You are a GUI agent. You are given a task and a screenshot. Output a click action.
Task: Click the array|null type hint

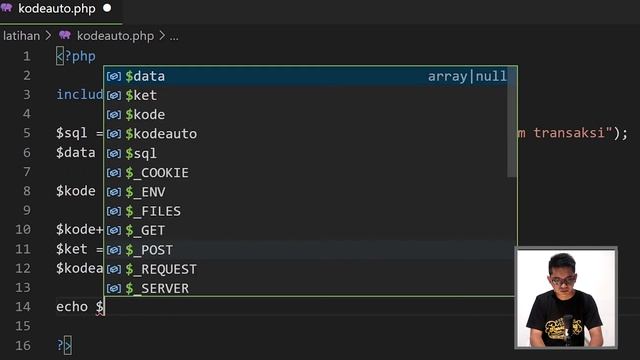(467, 76)
